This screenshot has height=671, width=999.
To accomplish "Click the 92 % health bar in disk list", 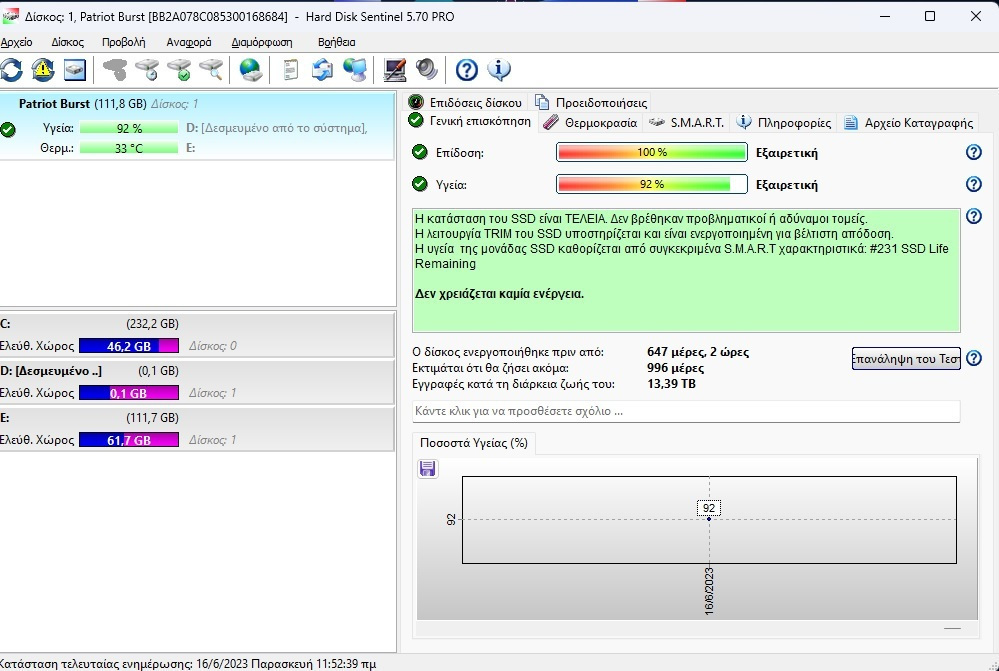I will click(129, 128).
